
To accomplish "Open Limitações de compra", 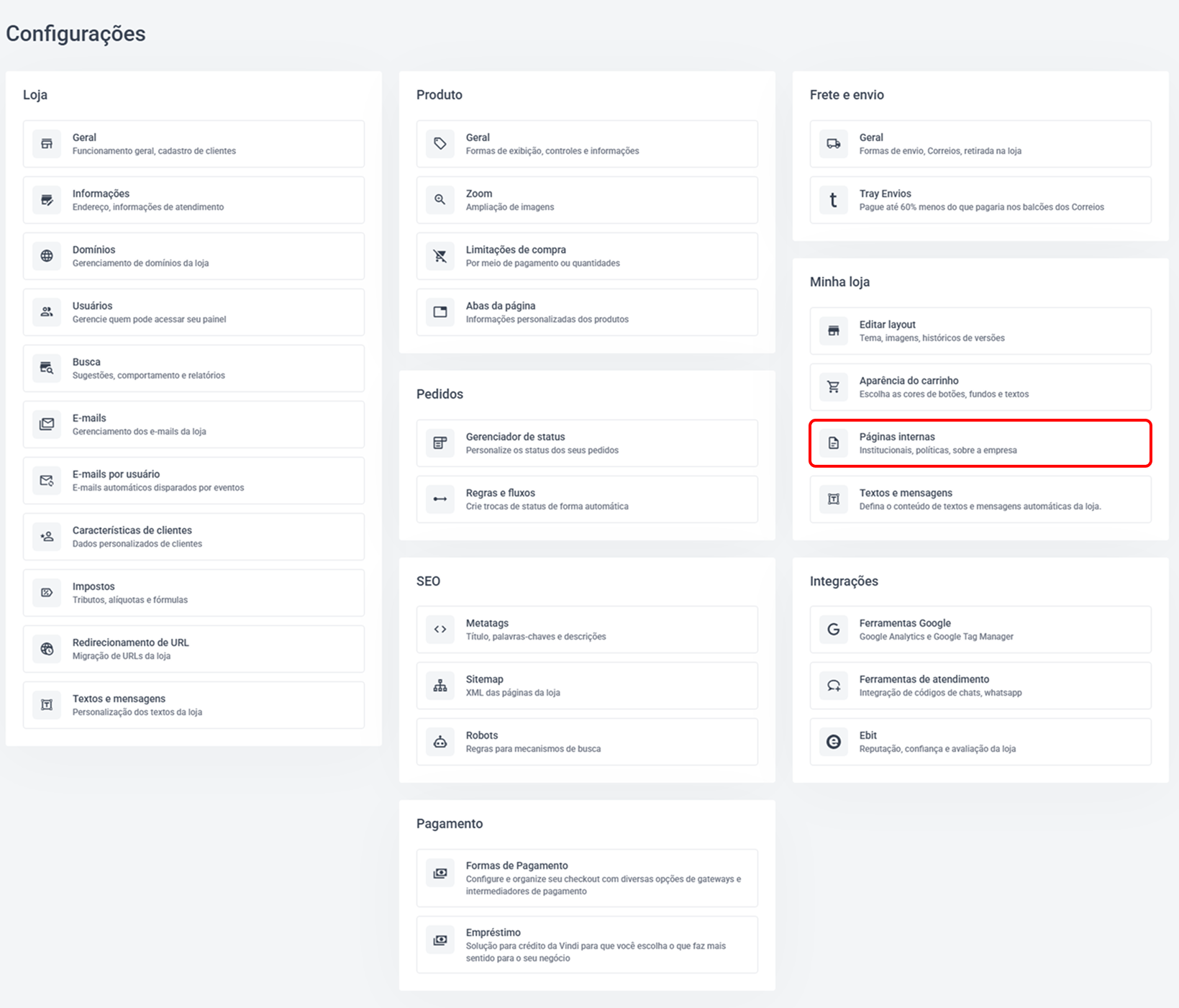I will click(x=516, y=250).
